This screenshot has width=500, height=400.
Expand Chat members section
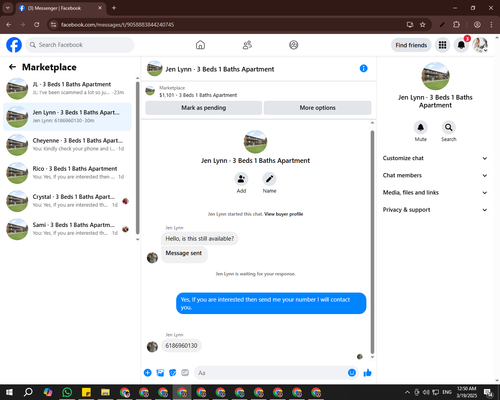coord(435,175)
